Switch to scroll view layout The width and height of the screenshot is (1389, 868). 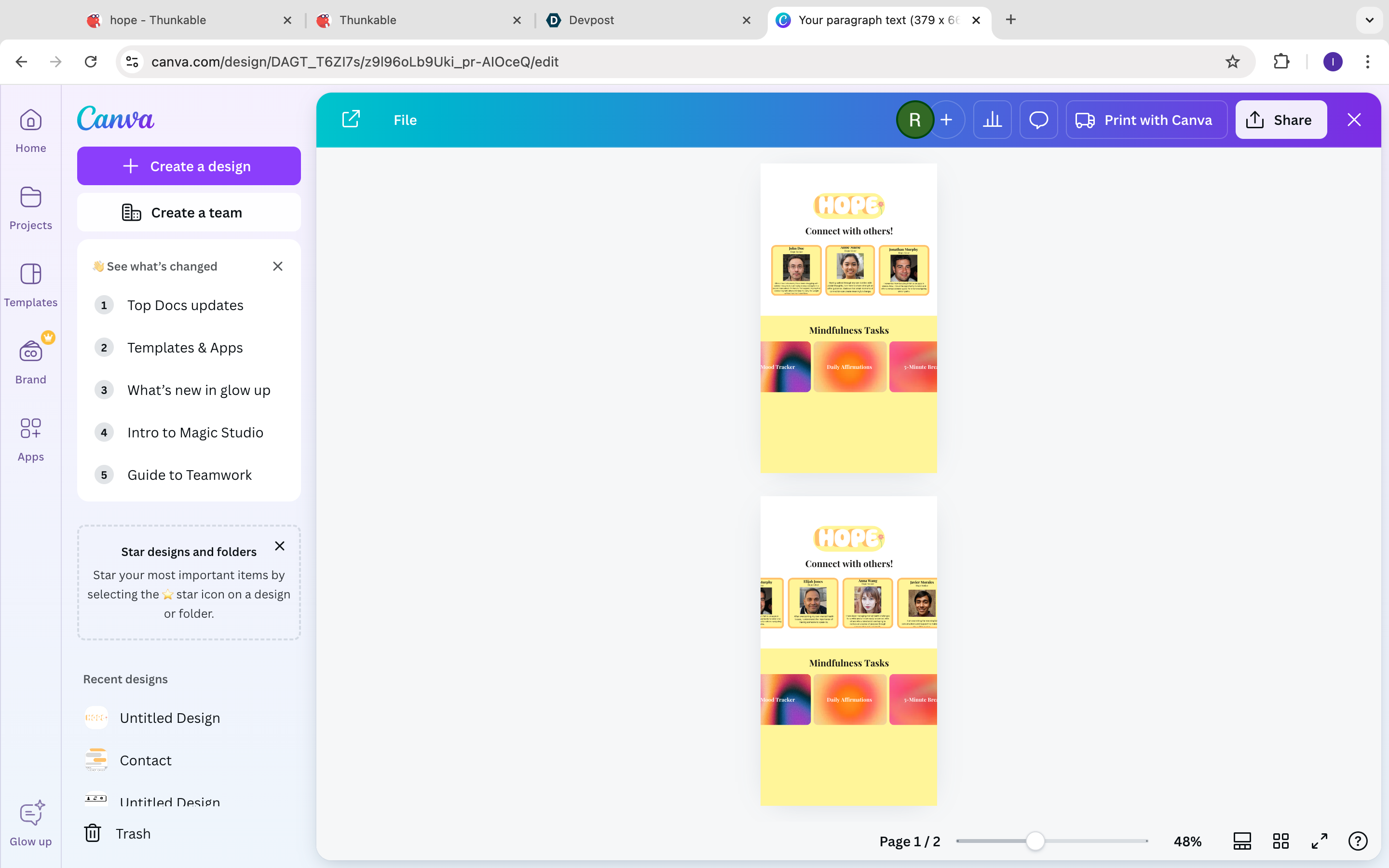click(x=1242, y=841)
